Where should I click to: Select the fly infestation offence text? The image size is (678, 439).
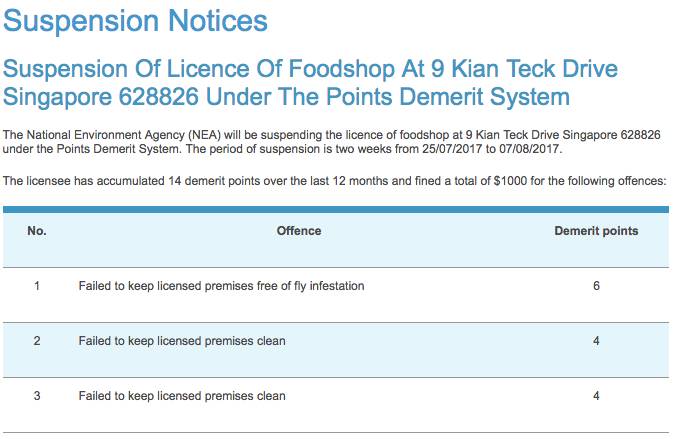point(221,286)
